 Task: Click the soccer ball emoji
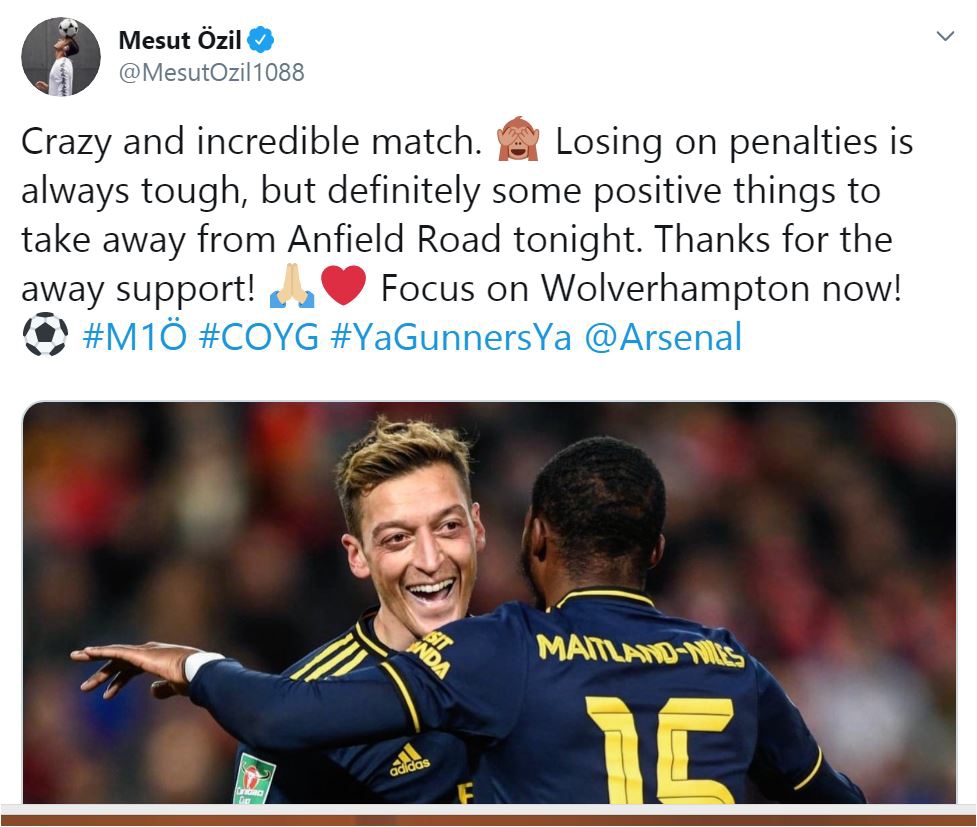point(45,335)
